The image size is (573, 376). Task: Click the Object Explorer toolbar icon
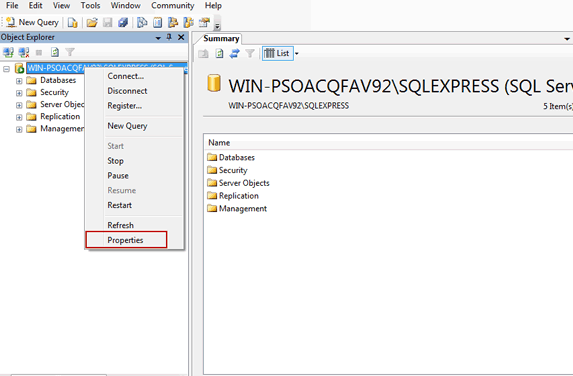coord(172,23)
